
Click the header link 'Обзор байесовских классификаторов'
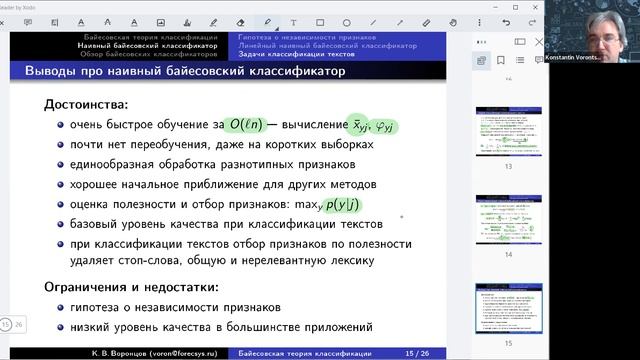pyautogui.click(x=149, y=54)
